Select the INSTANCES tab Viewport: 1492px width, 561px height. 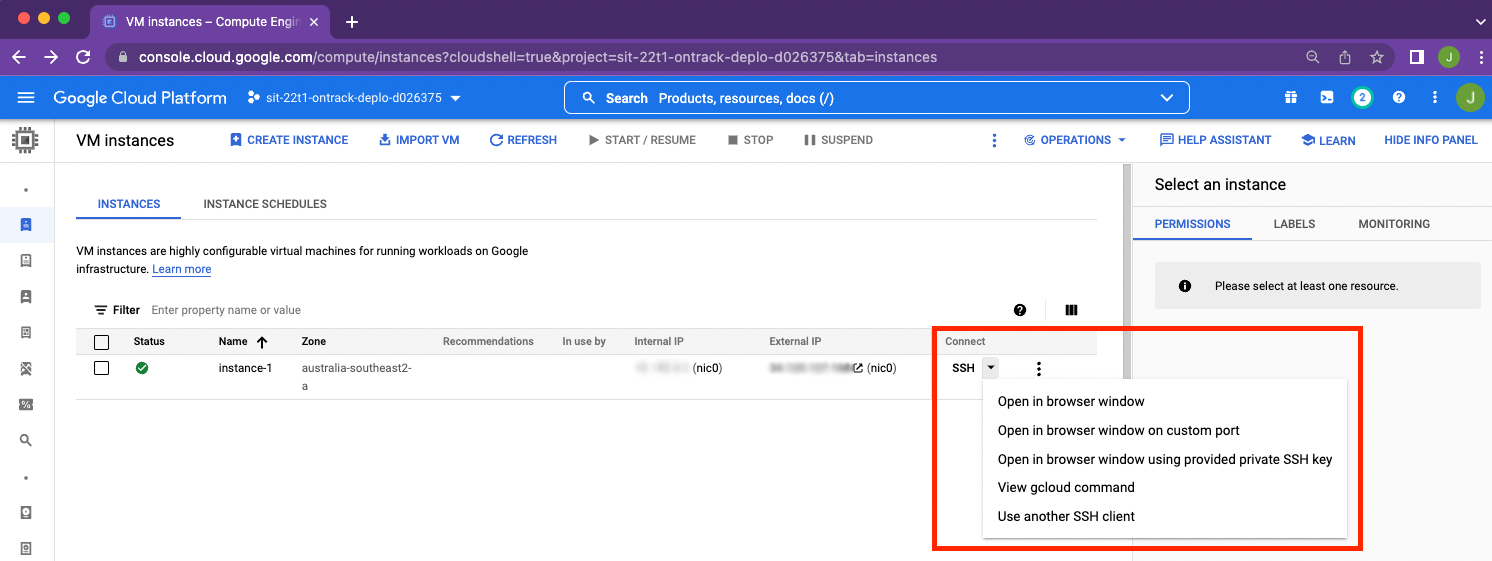(129, 204)
